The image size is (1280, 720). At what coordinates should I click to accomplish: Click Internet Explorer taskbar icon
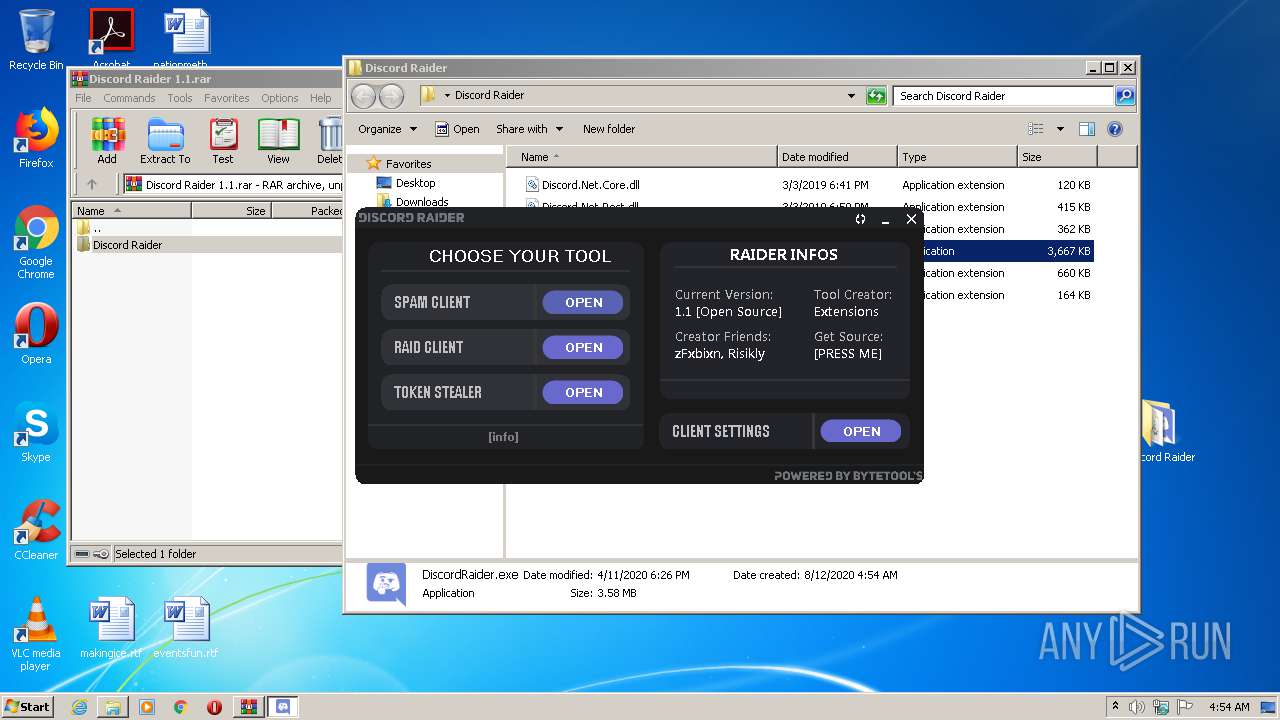[79, 707]
